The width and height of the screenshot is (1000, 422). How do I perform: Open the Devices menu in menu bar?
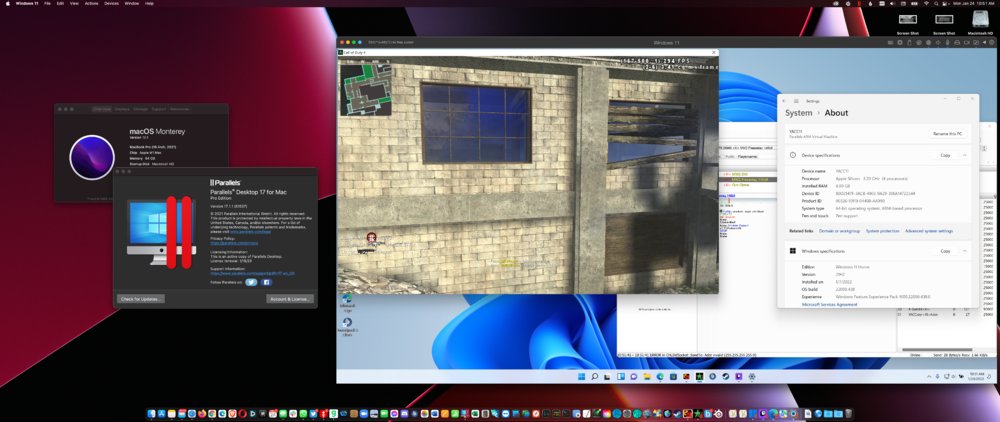pyautogui.click(x=111, y=4)
